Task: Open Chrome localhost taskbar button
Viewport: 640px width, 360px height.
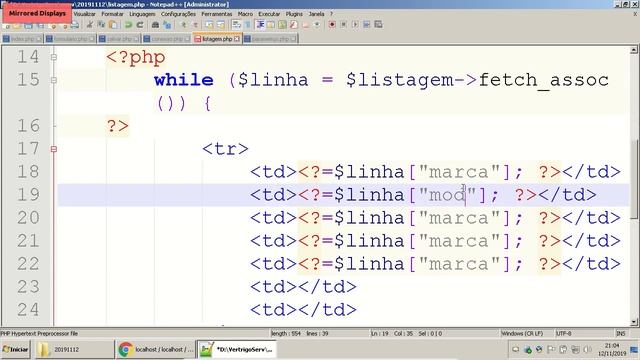Action: pyautogui.click(x=156, y=349)
